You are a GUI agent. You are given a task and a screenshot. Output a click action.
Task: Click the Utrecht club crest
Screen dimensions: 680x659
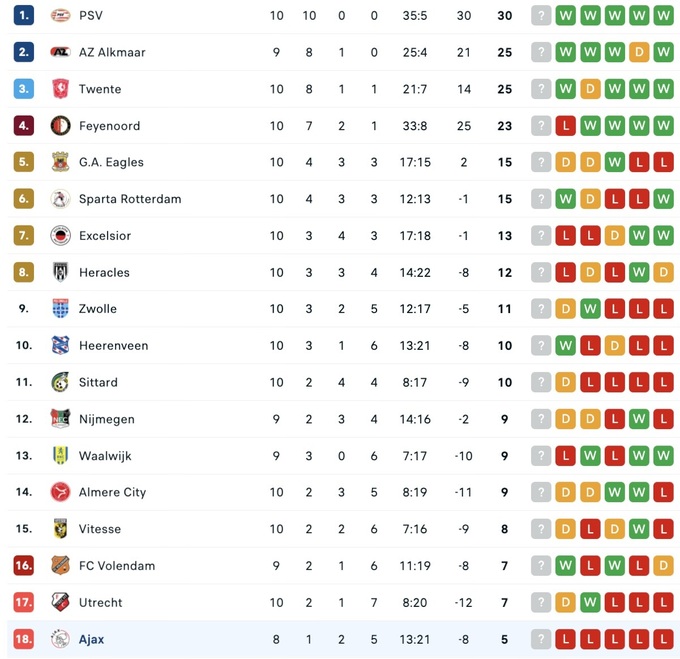pyautogui.click(x=60, y=603)
